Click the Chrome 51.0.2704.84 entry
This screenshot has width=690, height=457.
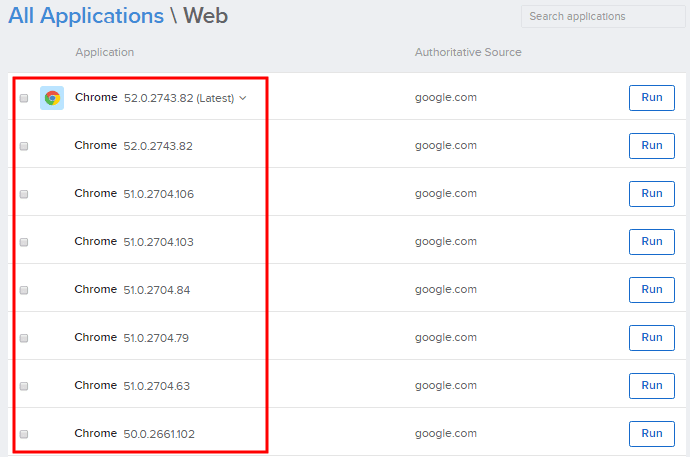pyautogui.click(x=132, y=289)
